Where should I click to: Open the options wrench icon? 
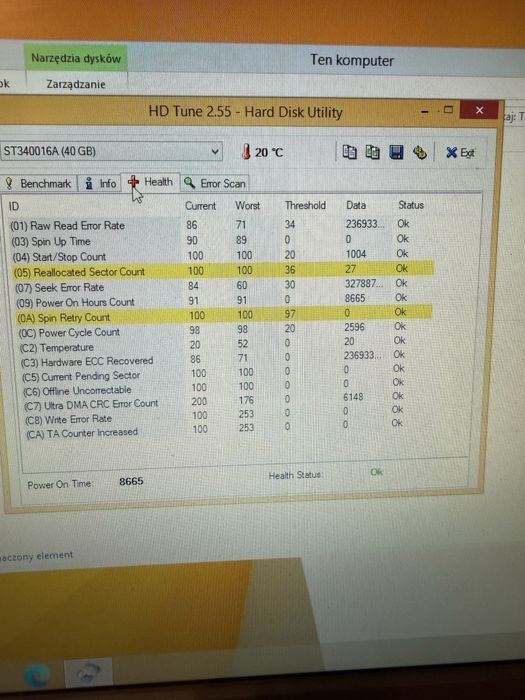[420, 152]
